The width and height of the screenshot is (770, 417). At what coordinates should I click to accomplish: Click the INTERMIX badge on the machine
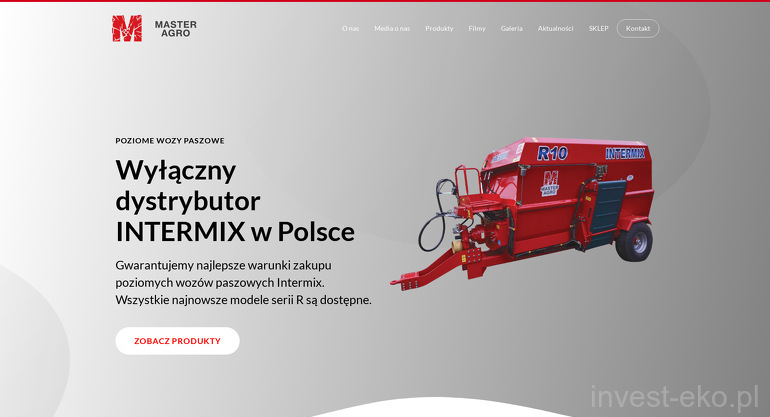(625, 153)
